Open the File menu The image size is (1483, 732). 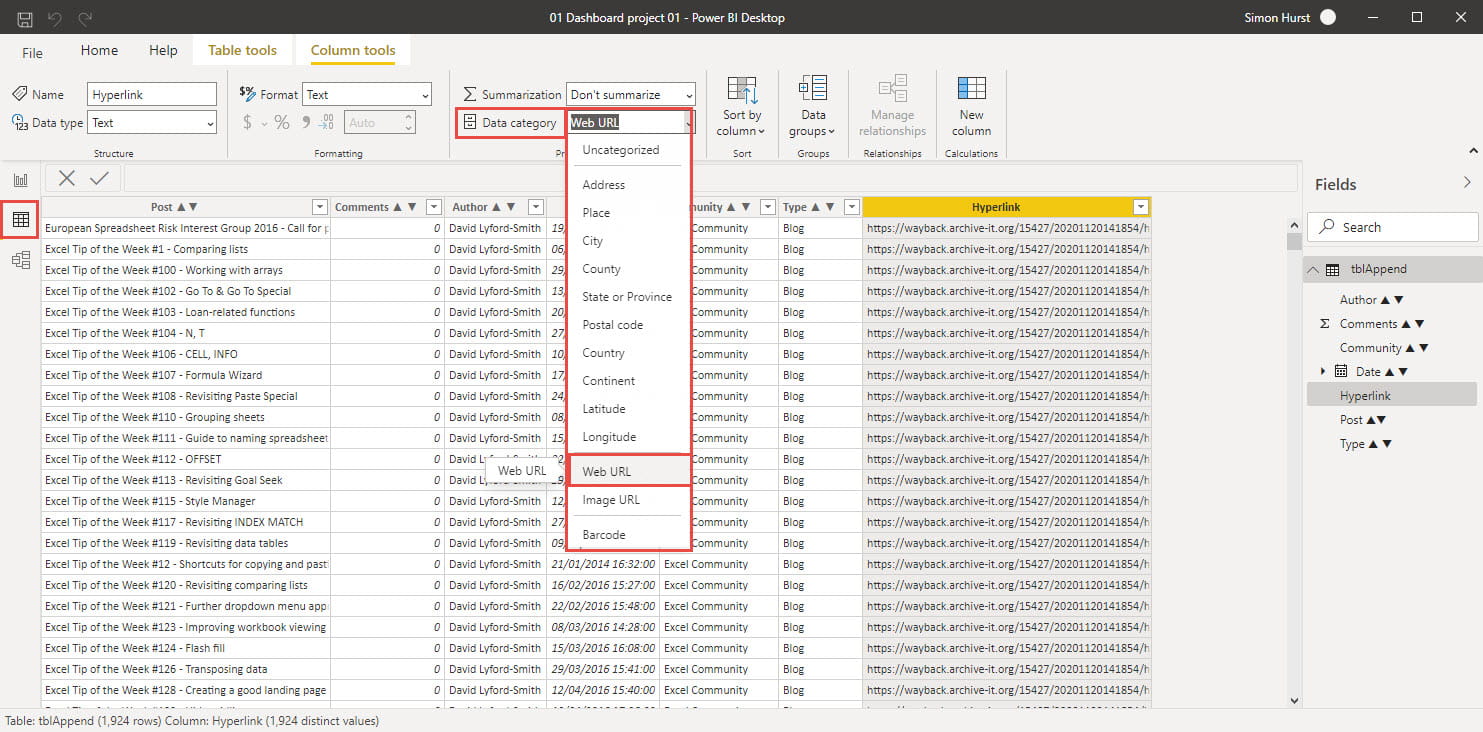pos(33,53)
